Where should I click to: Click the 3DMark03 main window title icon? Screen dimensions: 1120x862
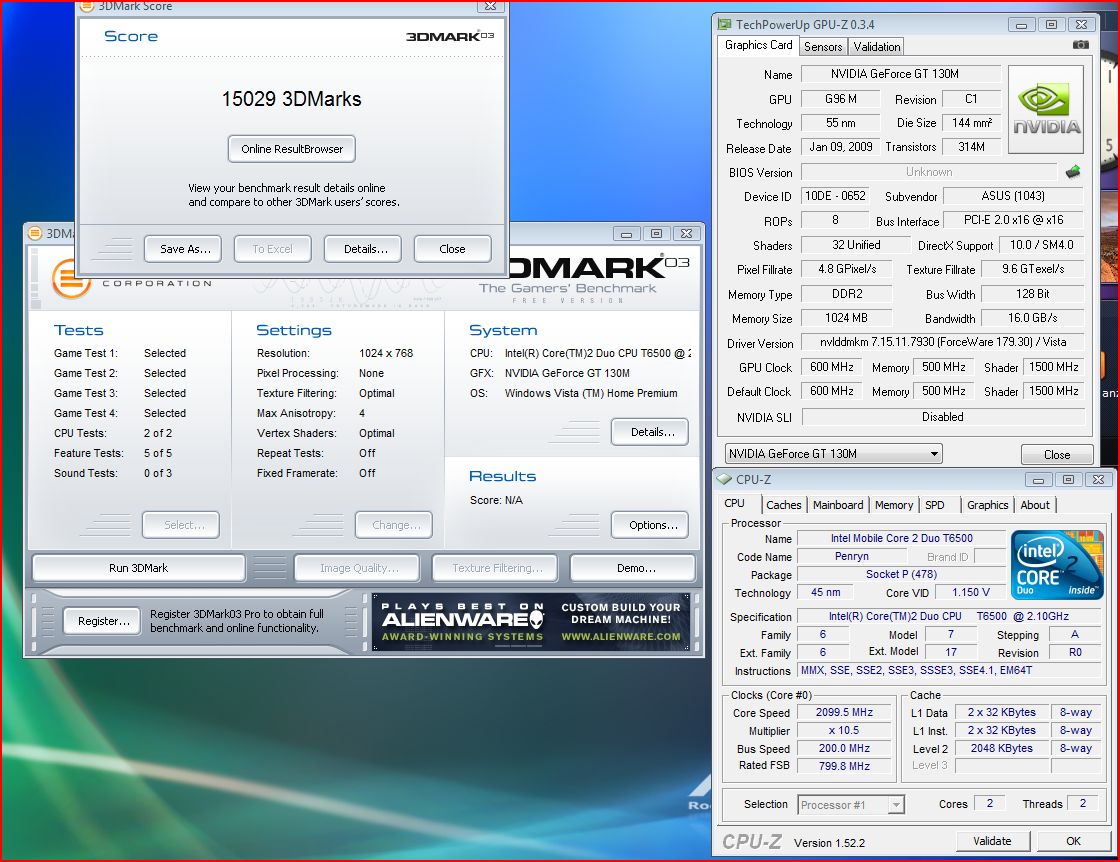(34, 233)
